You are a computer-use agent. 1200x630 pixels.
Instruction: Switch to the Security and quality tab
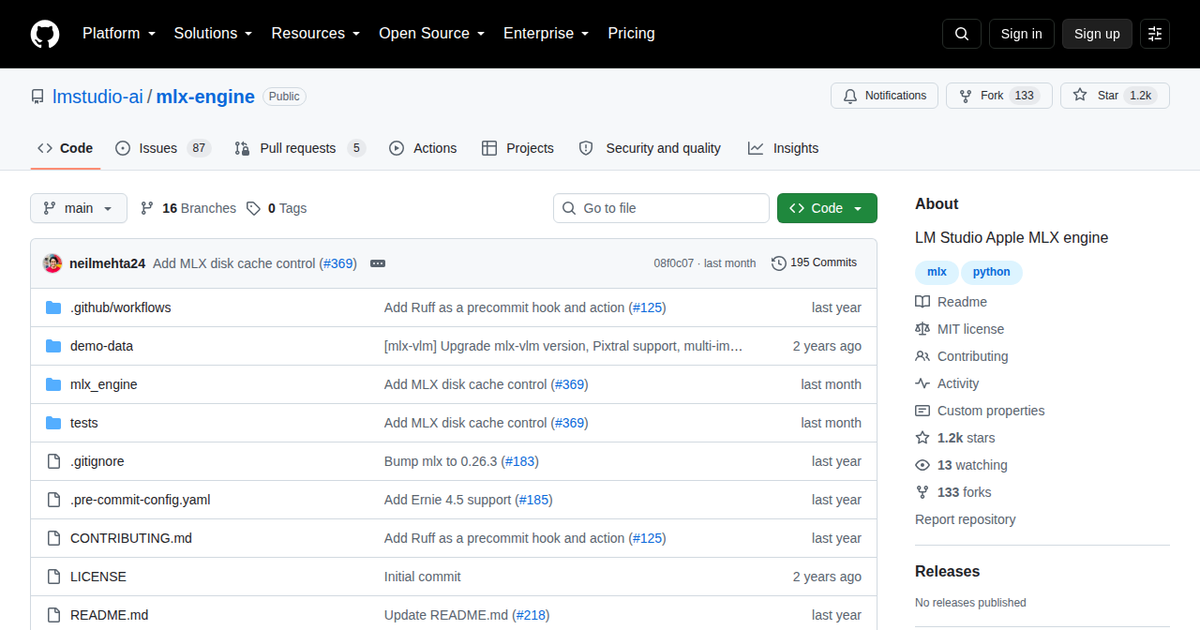[650, 148]
